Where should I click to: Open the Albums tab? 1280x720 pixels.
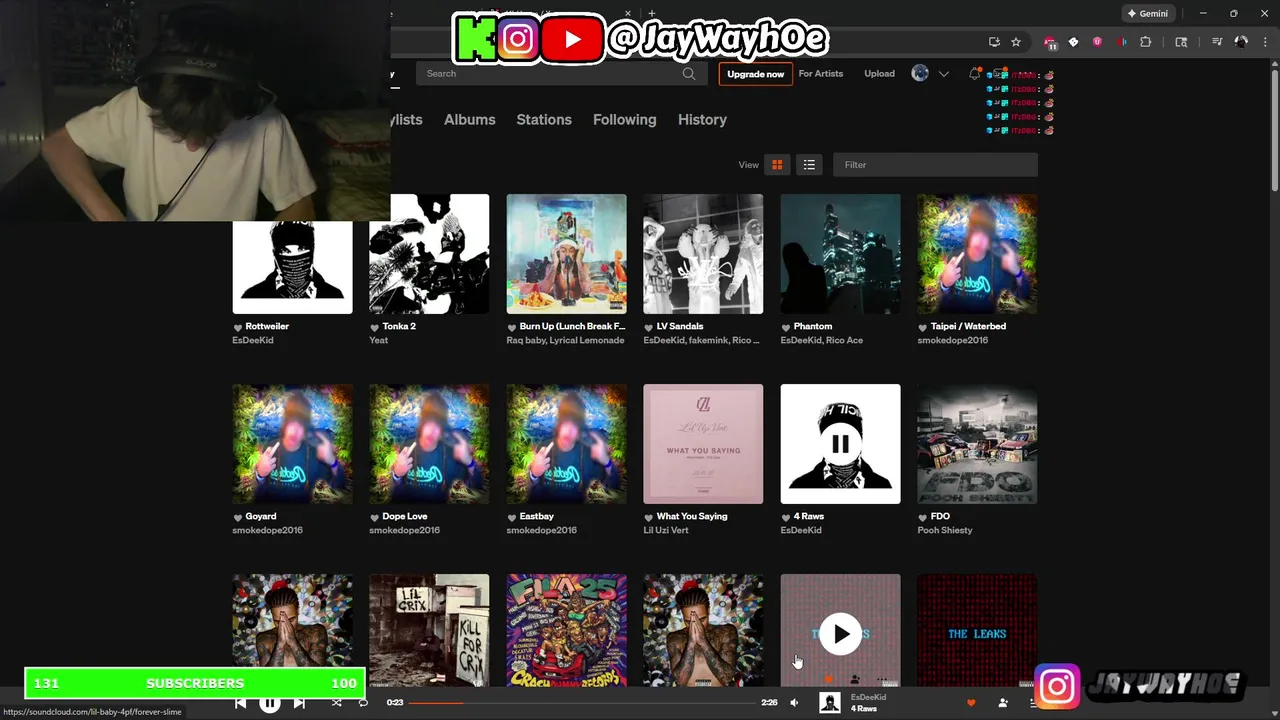469,119
